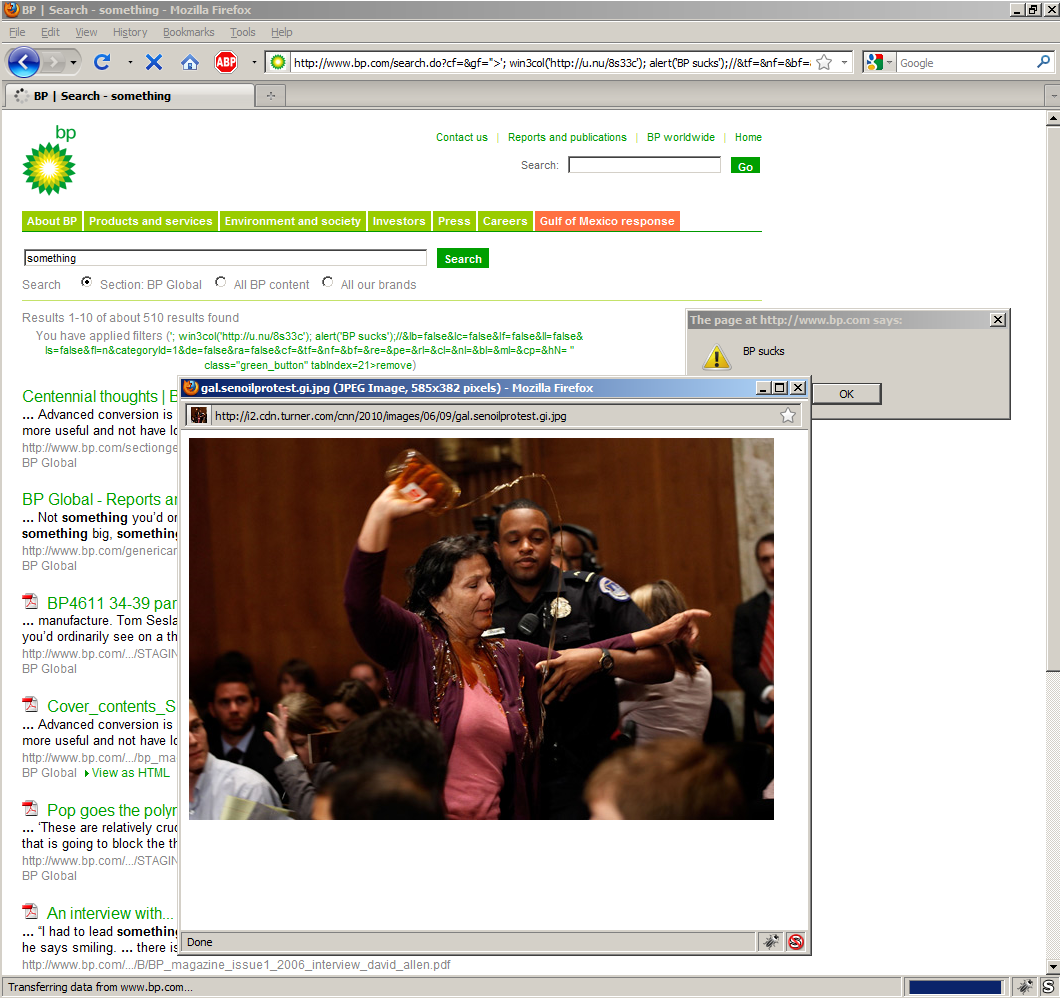This screenshot has height=998, width=1060.
Task: Click the BP site favicon in address bar
Action: tap(277, 63)
